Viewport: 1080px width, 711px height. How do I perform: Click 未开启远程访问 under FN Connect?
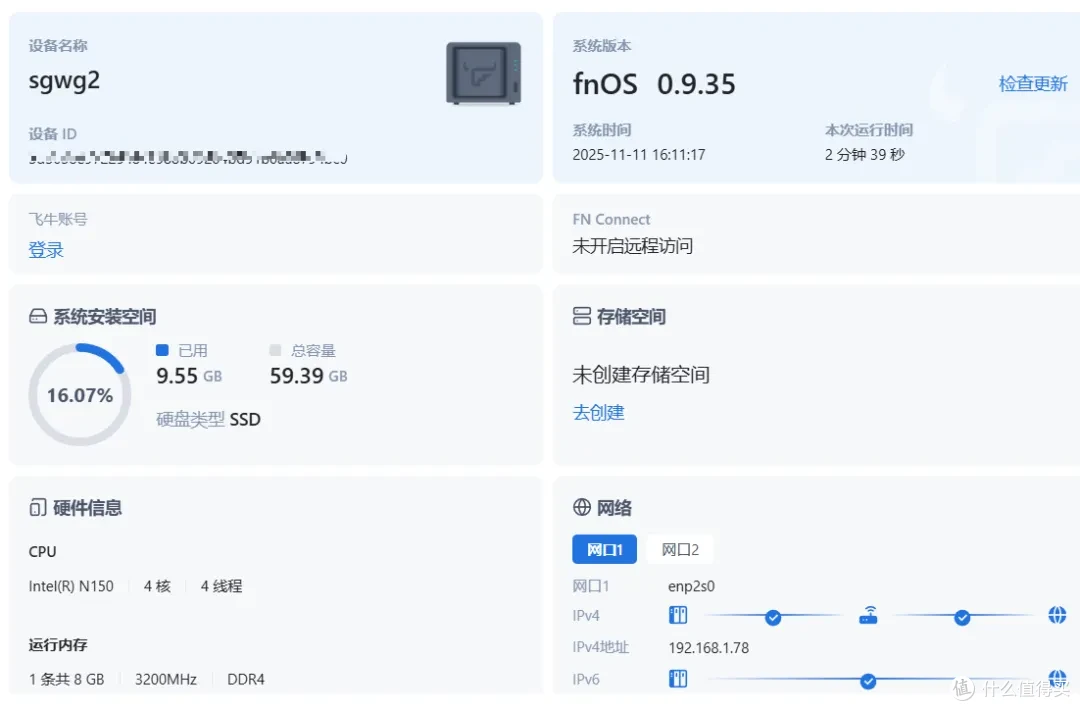(632, 246)
